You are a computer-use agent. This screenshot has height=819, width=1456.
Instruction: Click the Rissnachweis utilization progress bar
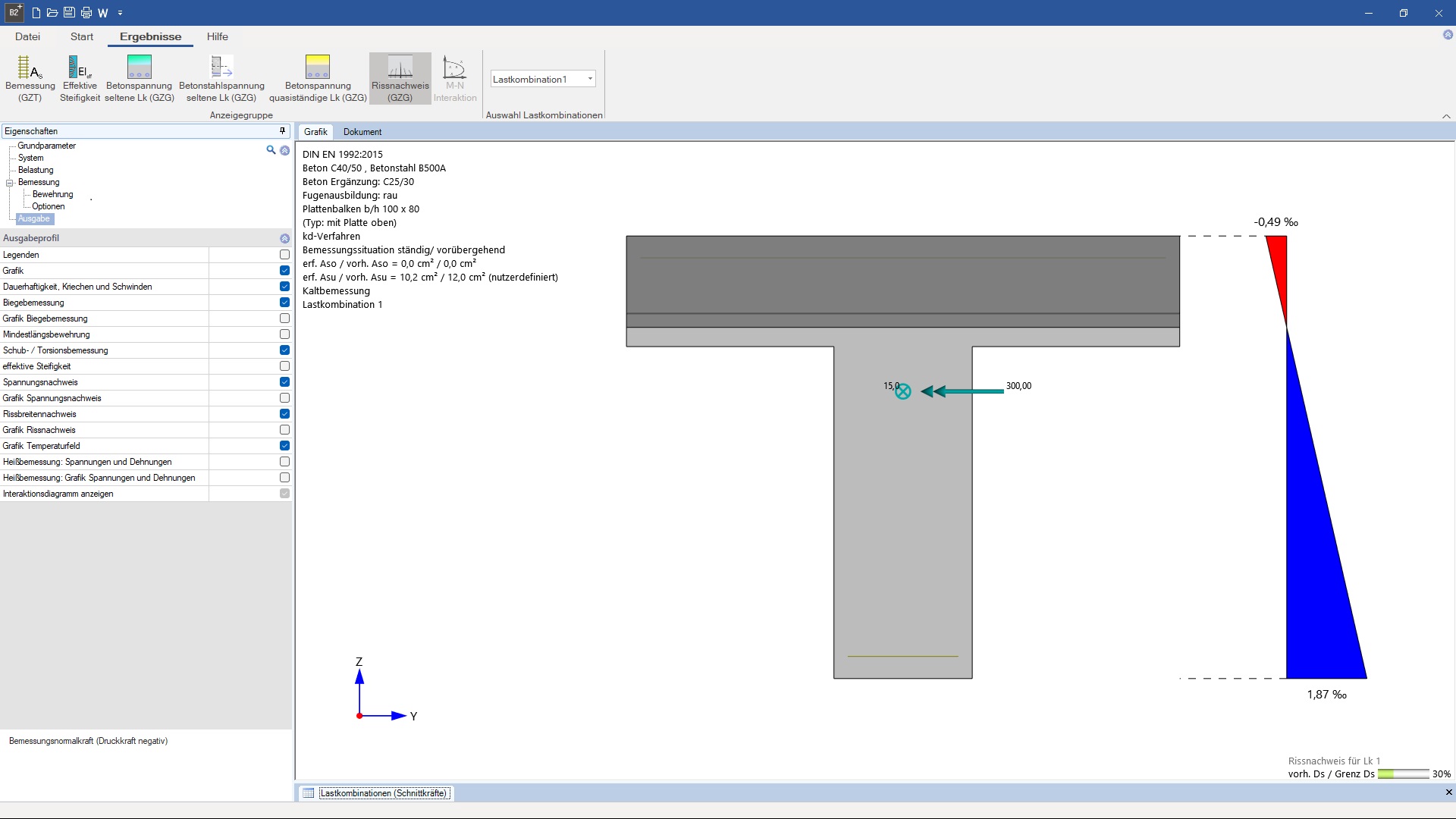point(1403,774)
